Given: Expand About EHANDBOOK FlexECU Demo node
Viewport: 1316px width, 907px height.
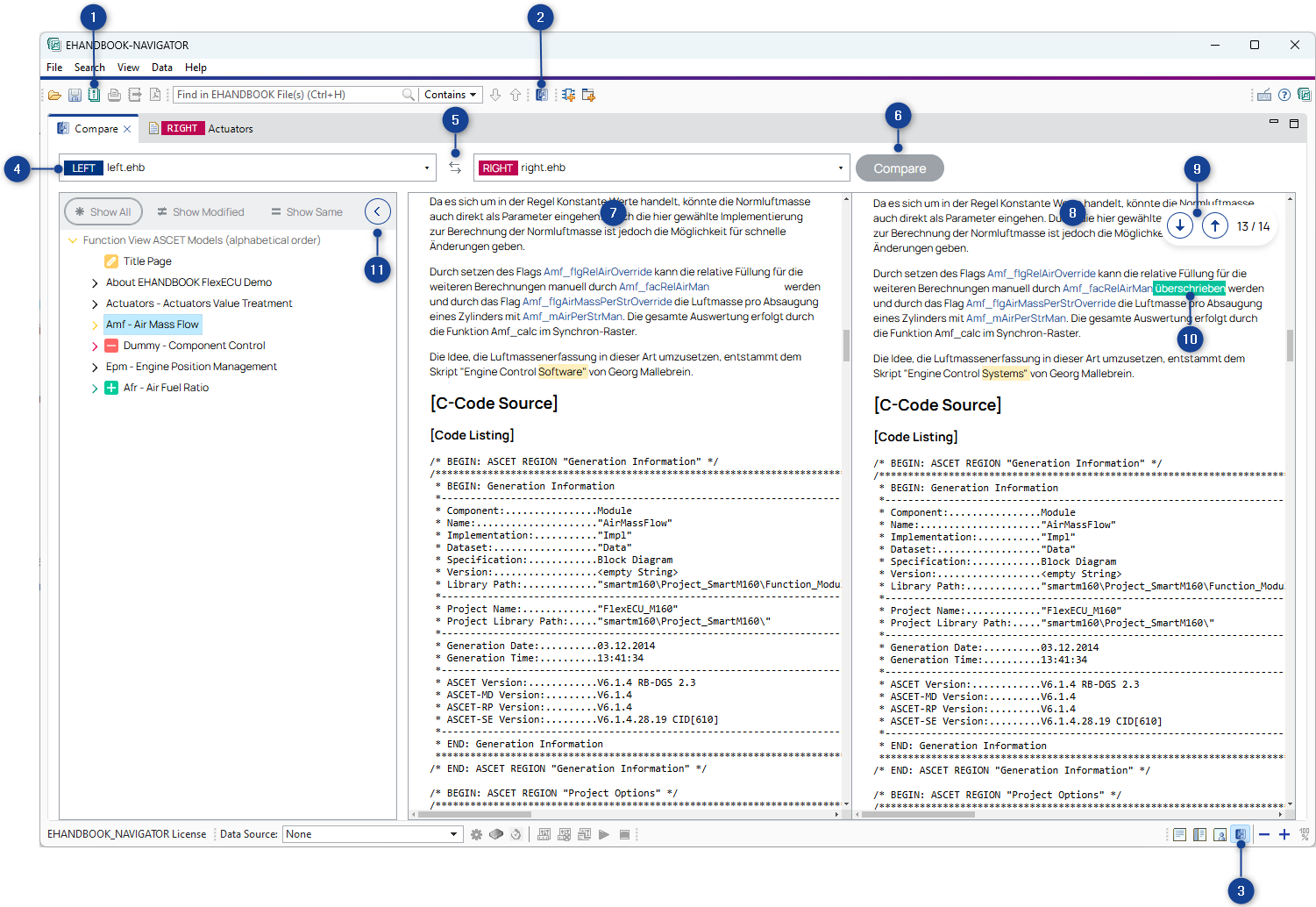Looking at the screenshot, I should [x=95, y=282].
